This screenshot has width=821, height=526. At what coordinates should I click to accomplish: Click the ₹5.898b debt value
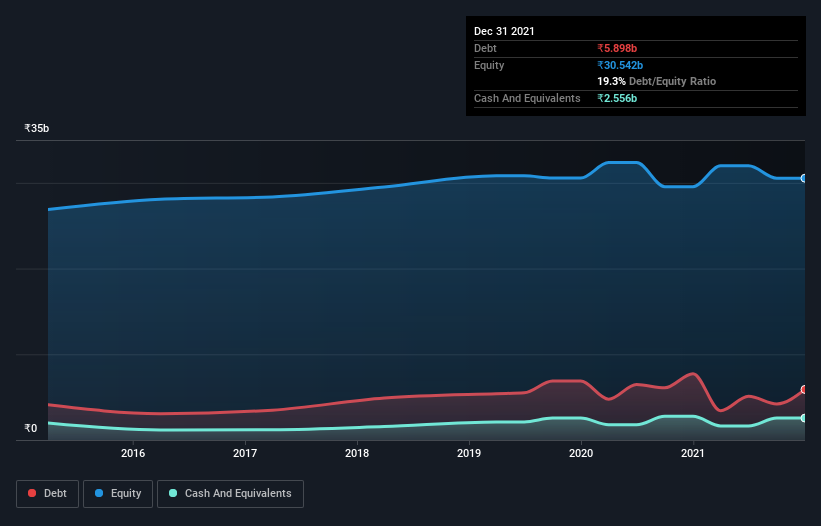(x=617, y=48)
